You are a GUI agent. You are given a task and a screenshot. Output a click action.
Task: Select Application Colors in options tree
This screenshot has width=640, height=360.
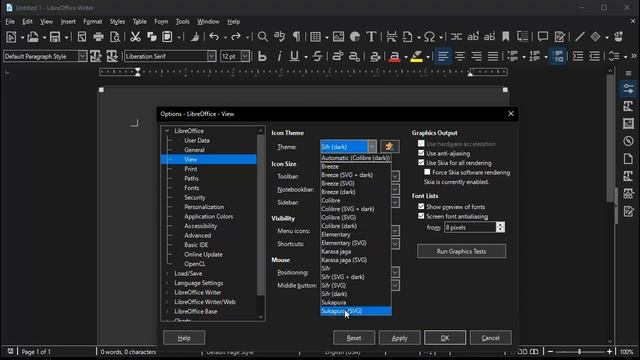(x=209, y=216)
